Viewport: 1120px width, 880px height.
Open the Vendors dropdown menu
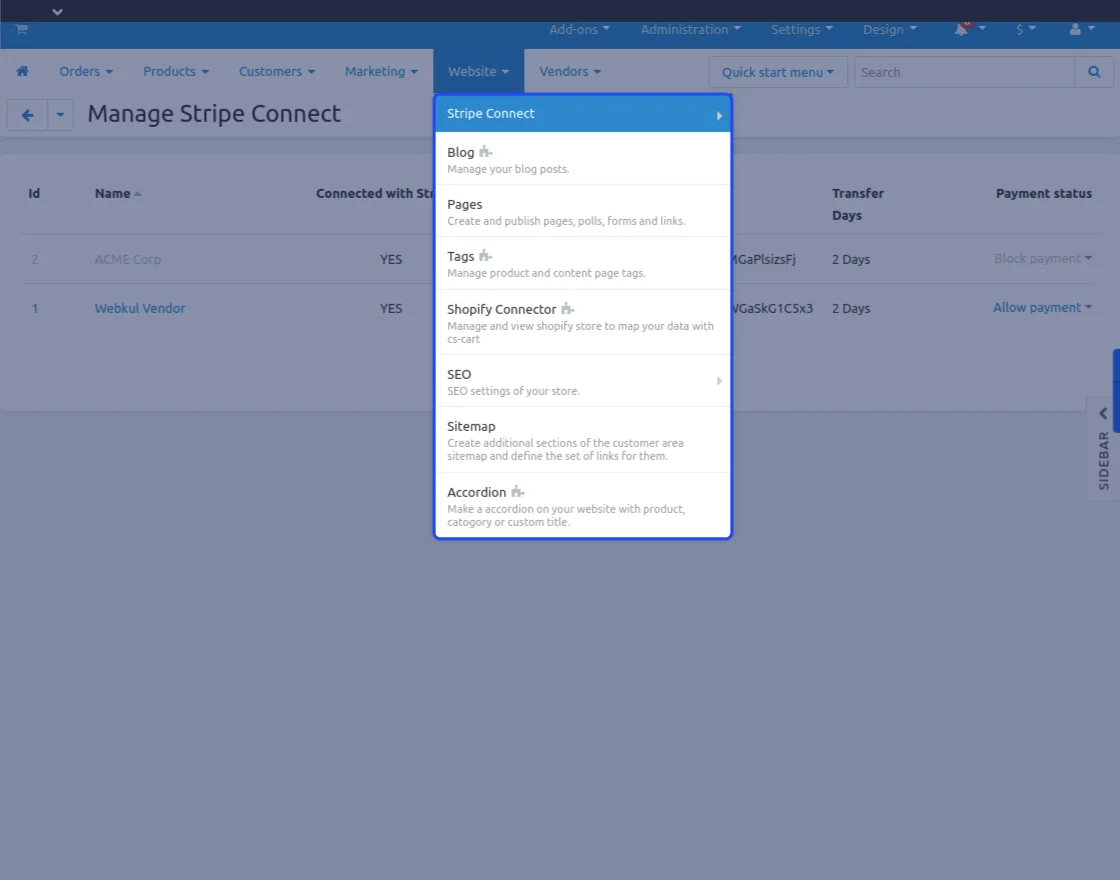(x=570, y=71)
